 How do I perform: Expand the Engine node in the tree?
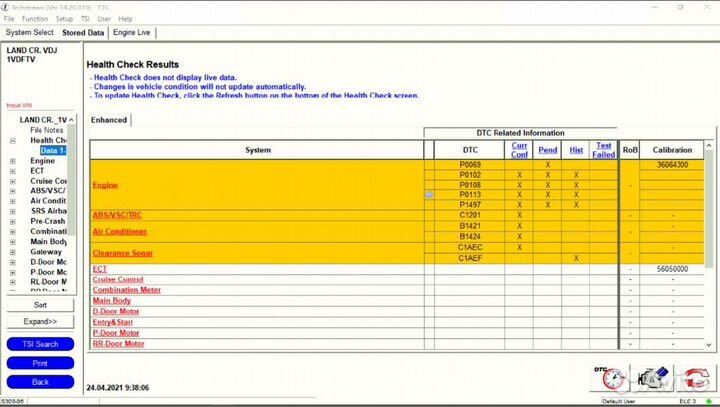click(13, 161)
